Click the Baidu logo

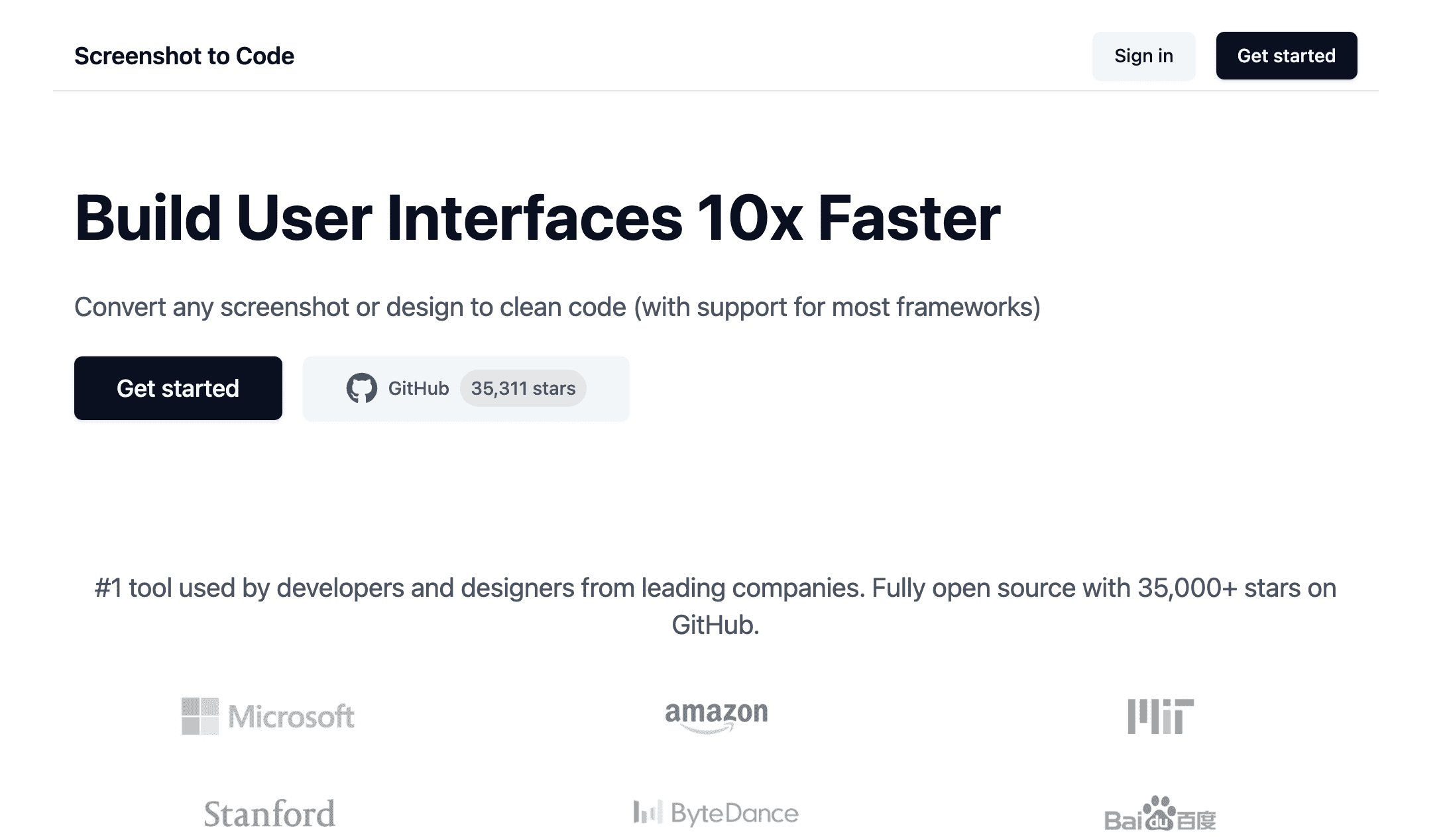[1160, 814]
